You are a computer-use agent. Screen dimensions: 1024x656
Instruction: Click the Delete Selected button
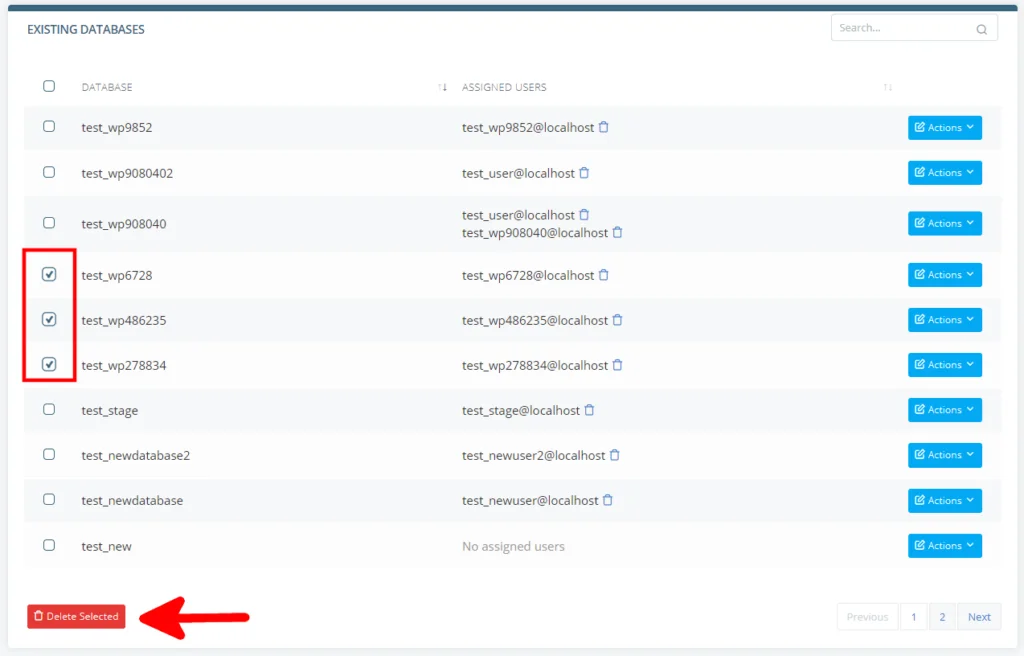point(75,617)
